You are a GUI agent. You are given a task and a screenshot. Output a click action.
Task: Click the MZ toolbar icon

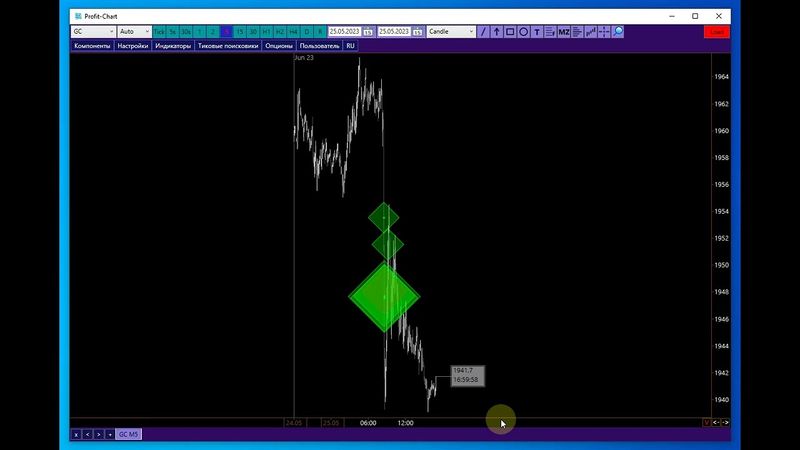click(x=564, y=32)
